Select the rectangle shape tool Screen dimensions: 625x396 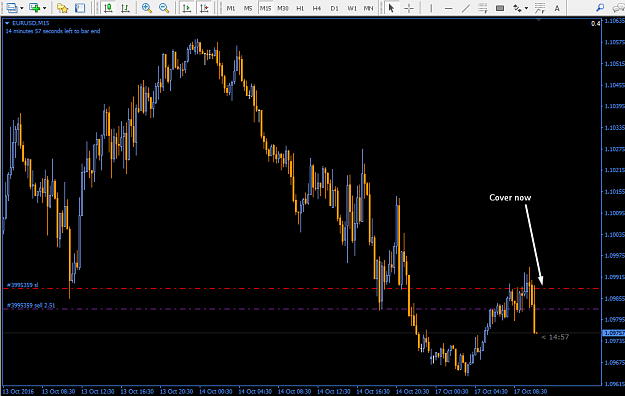[500, 8]
